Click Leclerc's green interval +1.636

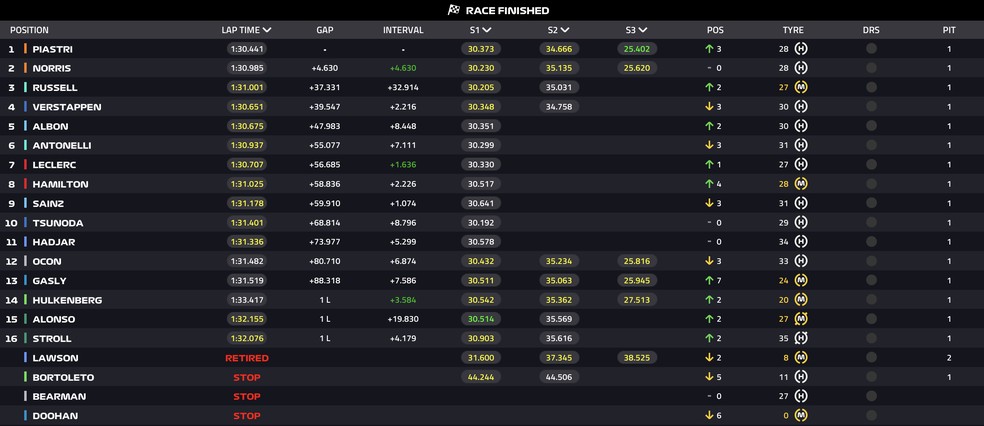(x=403, y=164)
